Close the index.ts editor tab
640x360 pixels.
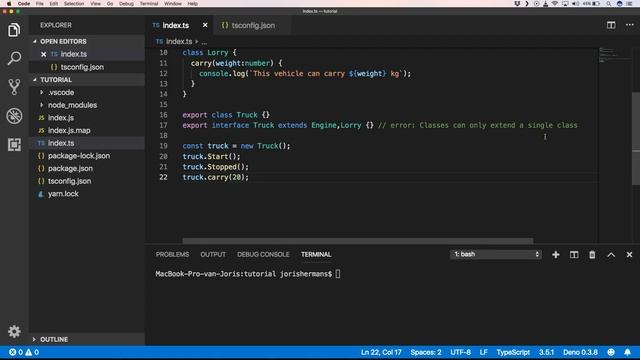point(205,25)
